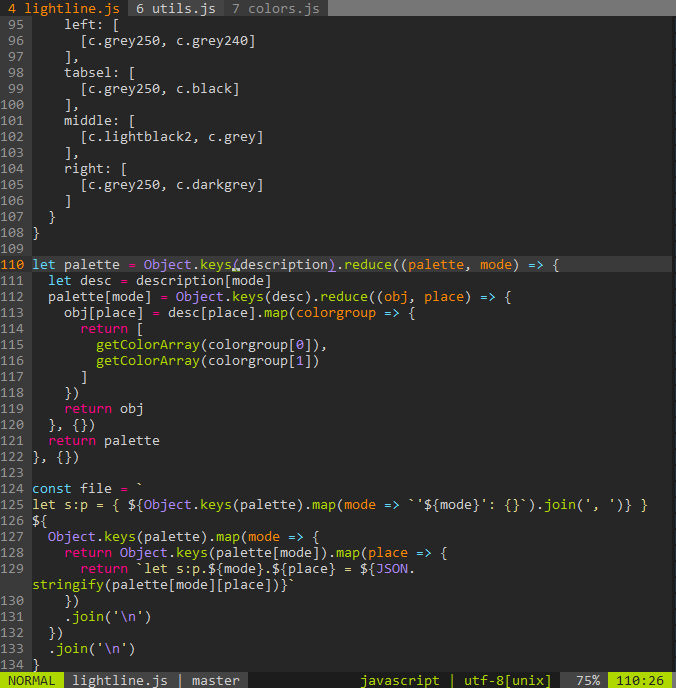Click 'let s:p' on line 125
Image resolution: width=676 pixels, height=688 pixels.
point(60,505)
